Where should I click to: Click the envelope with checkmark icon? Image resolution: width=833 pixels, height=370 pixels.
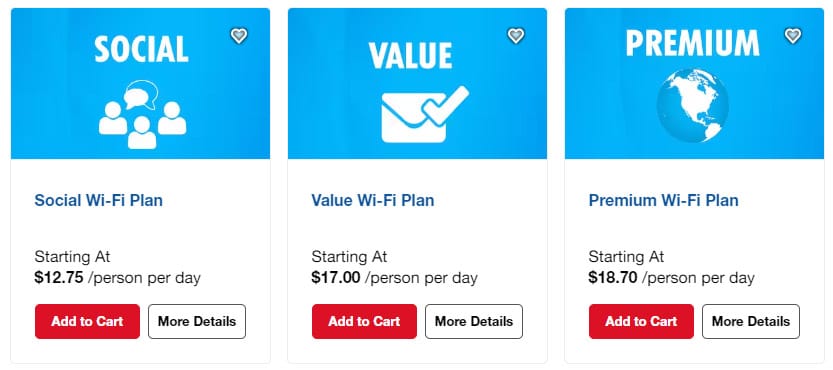[425, 114]
